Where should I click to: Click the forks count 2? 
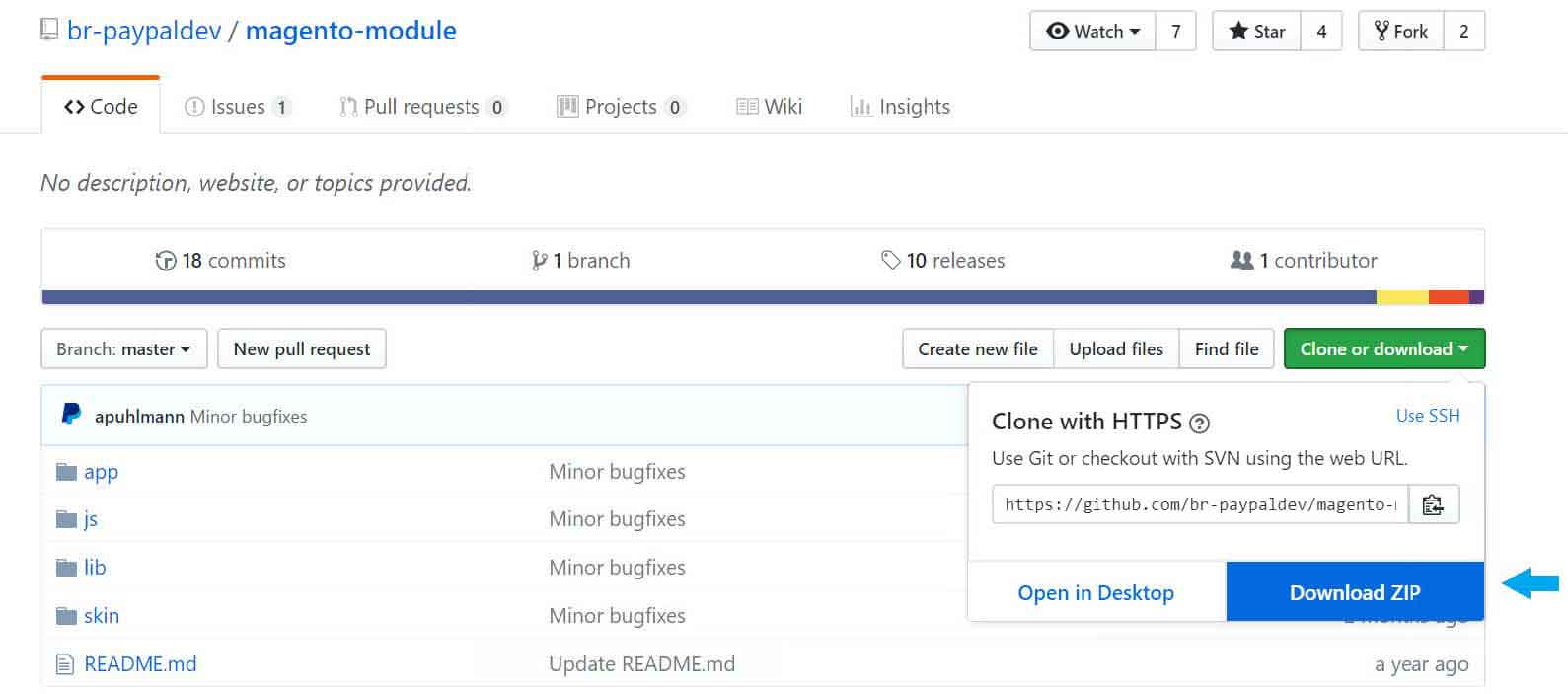coord(1464,31)
